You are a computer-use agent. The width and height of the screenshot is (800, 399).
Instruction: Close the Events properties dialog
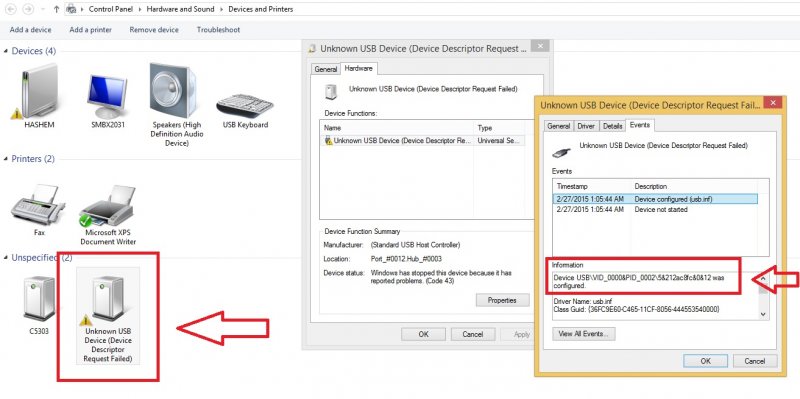click(773, 103)
